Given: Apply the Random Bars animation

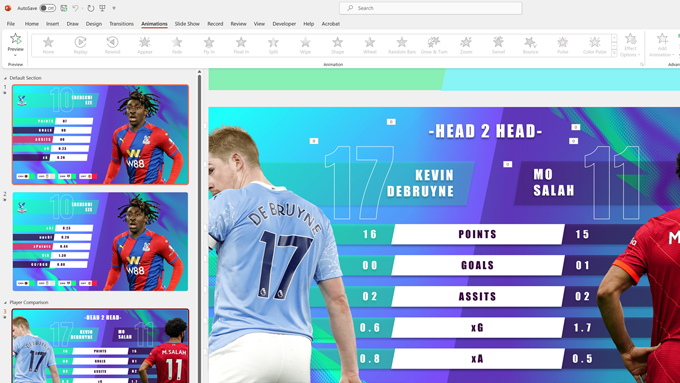Looking at the screenshot, I should point(402,45).
